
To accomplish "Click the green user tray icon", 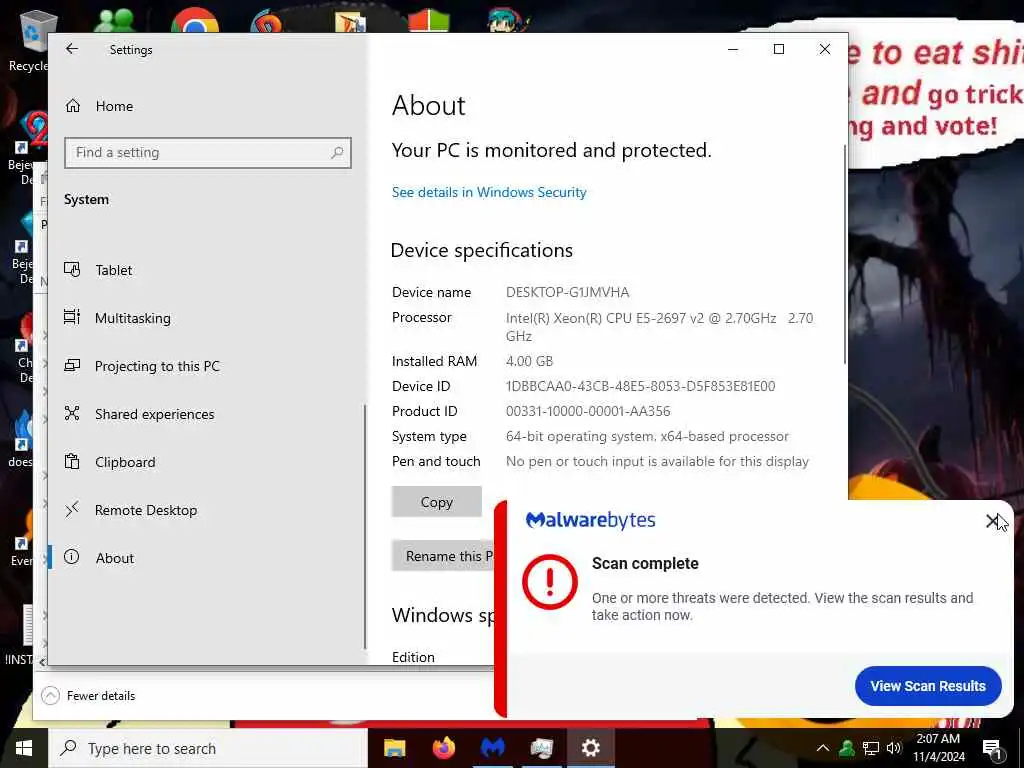I will click(x=847, y=748).
